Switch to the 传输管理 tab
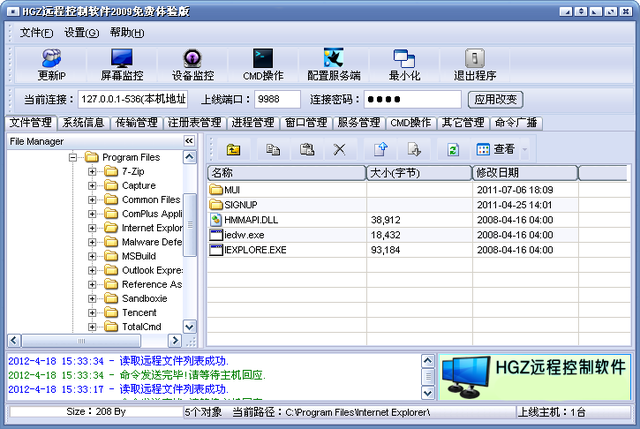 [136, 123]
